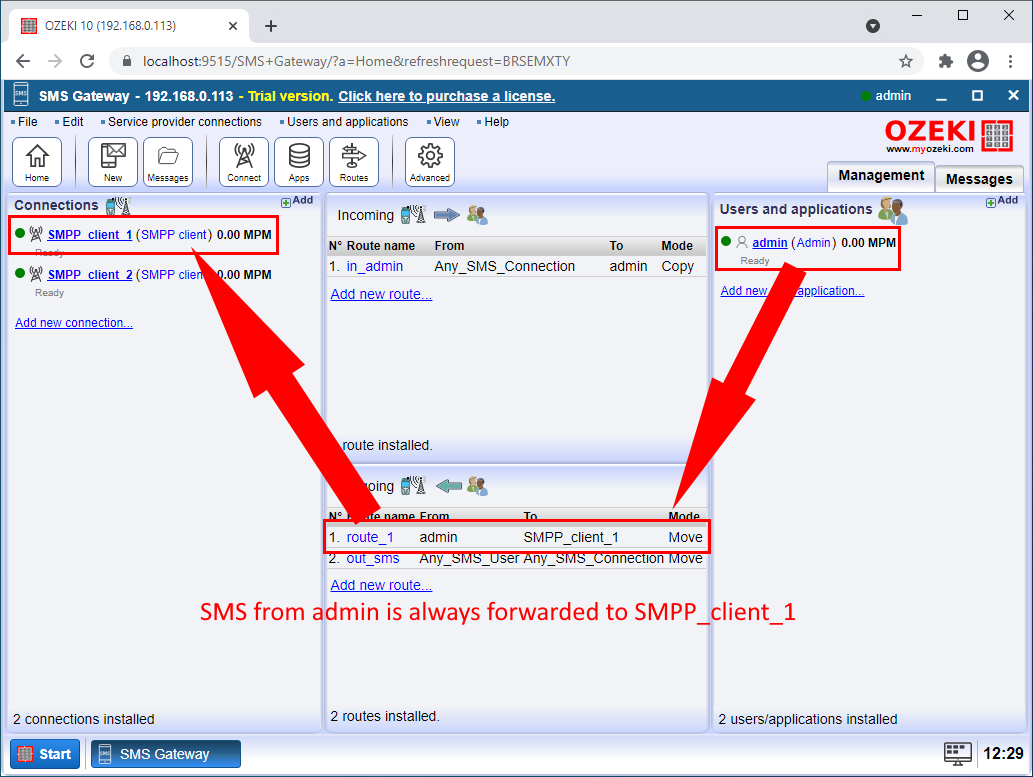Viewport: 1033px width, 777px height.
Task: Open the SMPP_client_2 connection link
Action: [x=90, y=275]
